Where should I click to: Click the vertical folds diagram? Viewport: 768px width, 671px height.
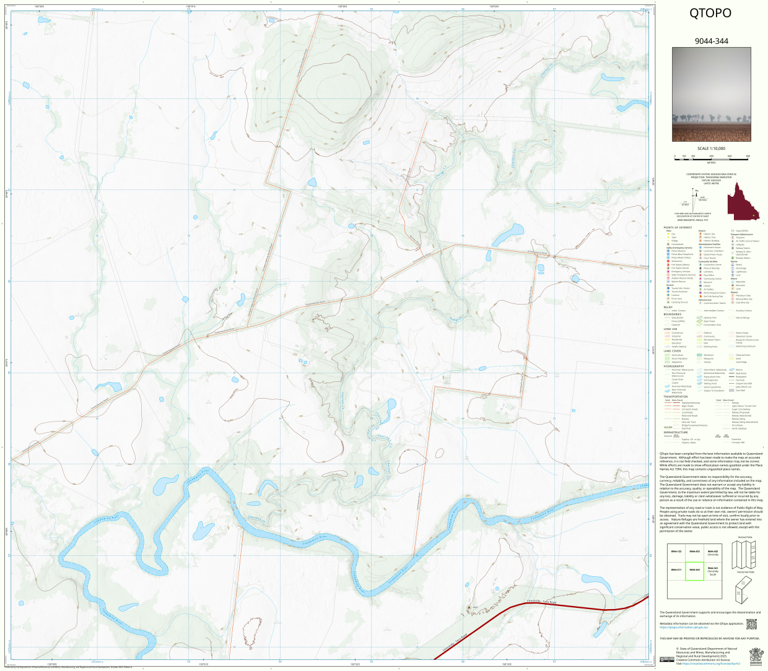tap(744, 555)
